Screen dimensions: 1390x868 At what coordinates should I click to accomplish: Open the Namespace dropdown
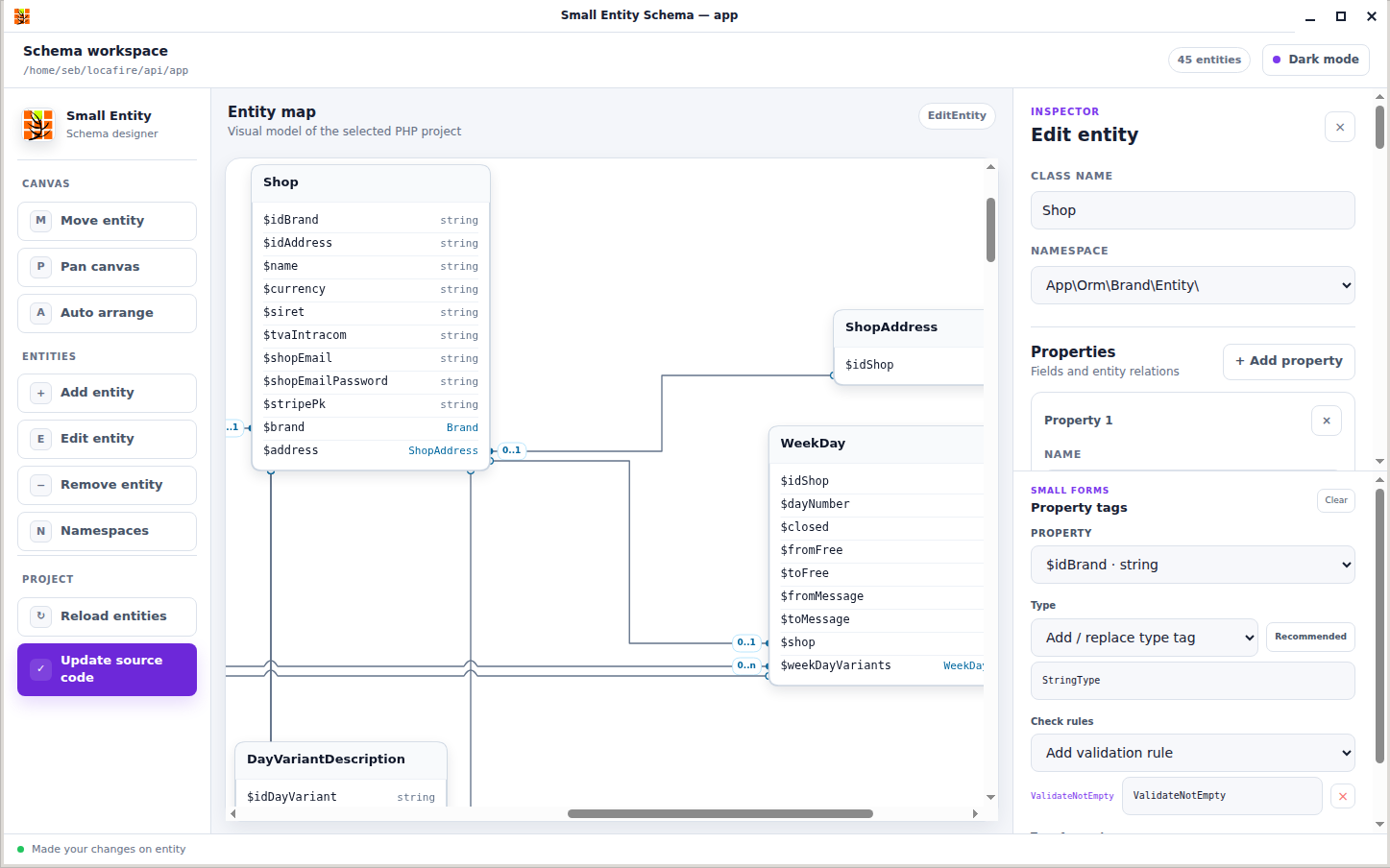(1193, 285)
